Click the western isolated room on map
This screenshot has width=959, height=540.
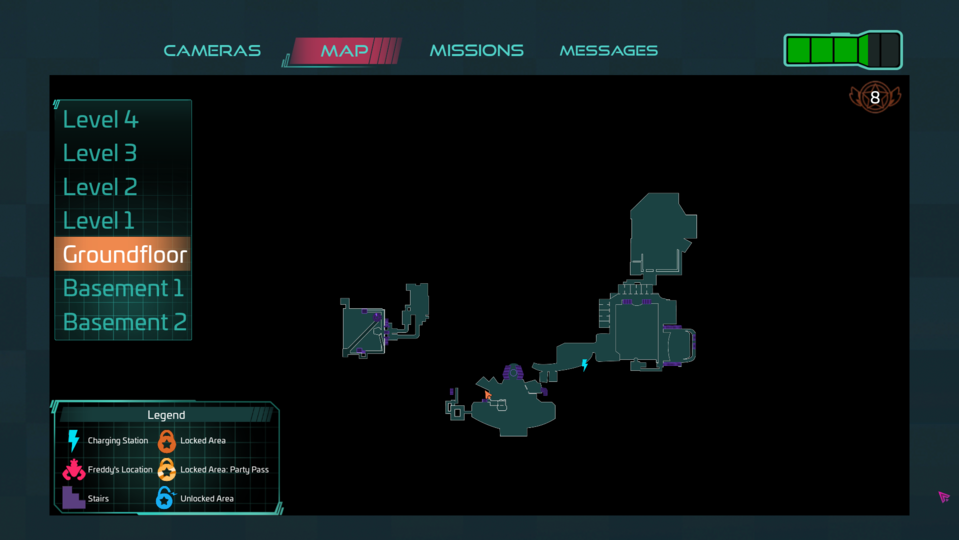(362, 330)
